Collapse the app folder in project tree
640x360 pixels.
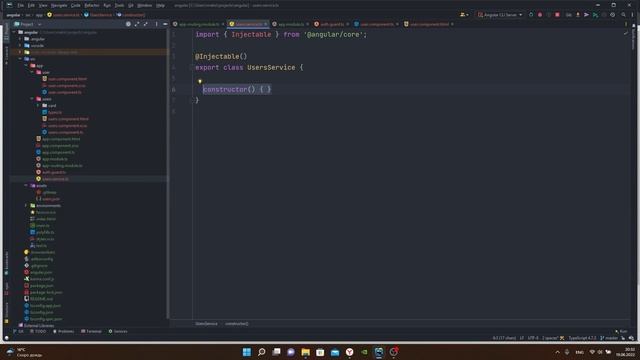26,65
